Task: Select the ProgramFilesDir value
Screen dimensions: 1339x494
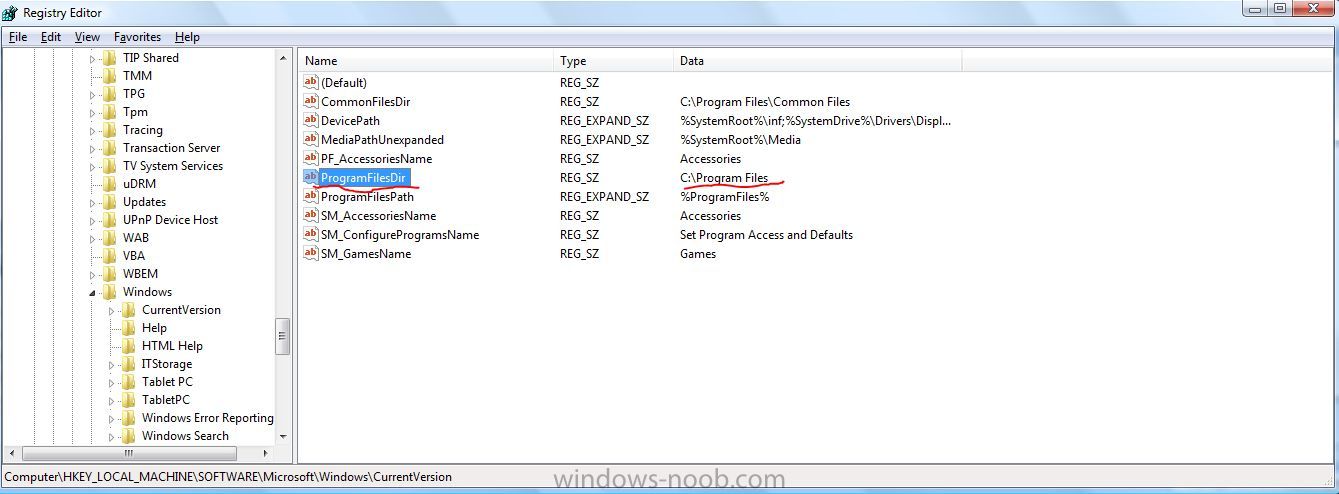Action: [x=362, y=178]
